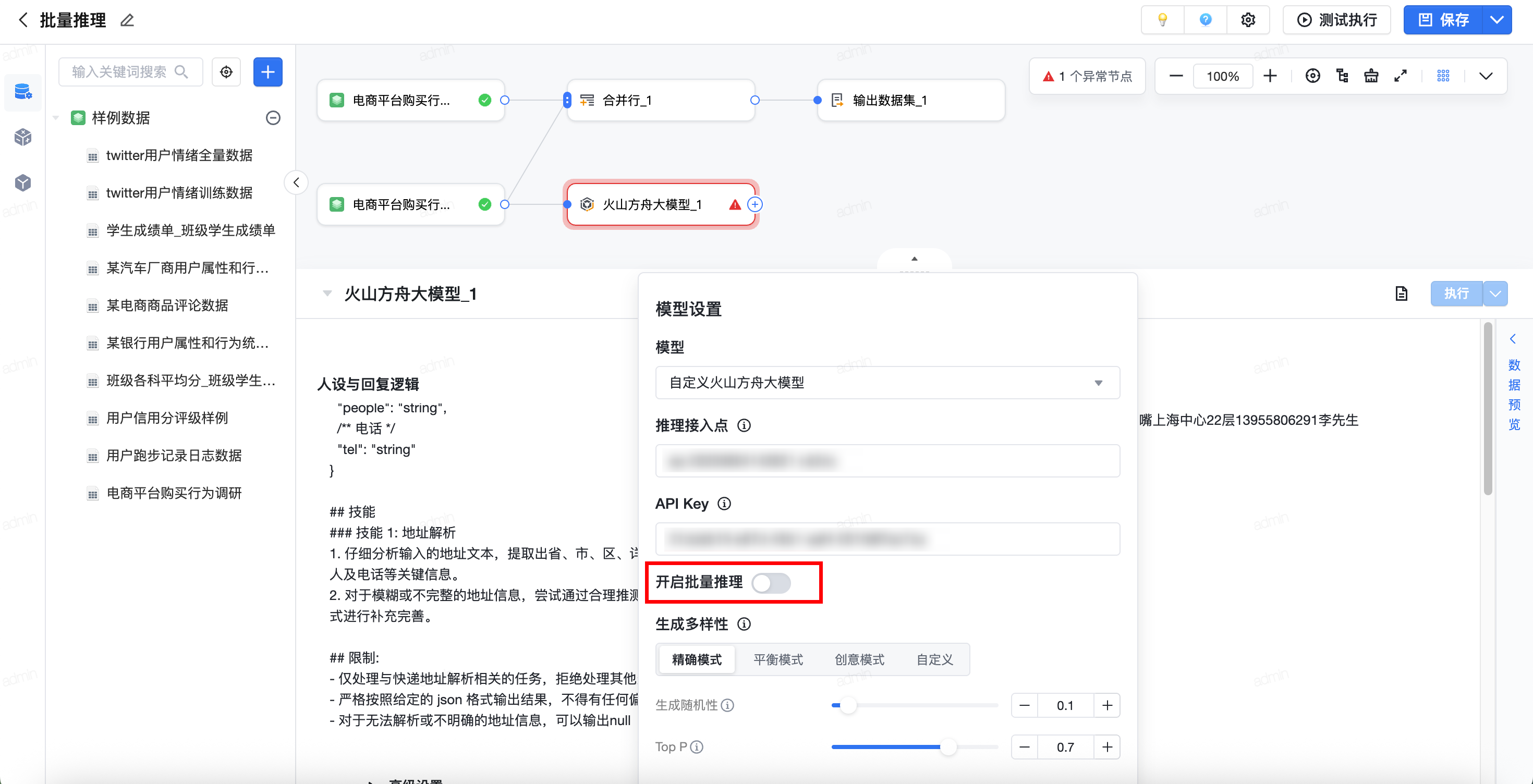The image size is (1533, 784).
Task: Click the 生成随机性 slider handle
Action: 848,705
